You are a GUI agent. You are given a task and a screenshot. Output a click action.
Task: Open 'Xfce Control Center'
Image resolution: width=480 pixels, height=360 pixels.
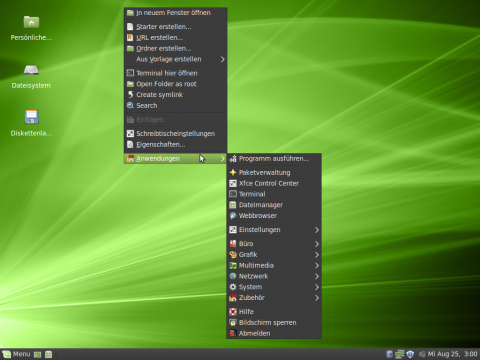(274, 183)
